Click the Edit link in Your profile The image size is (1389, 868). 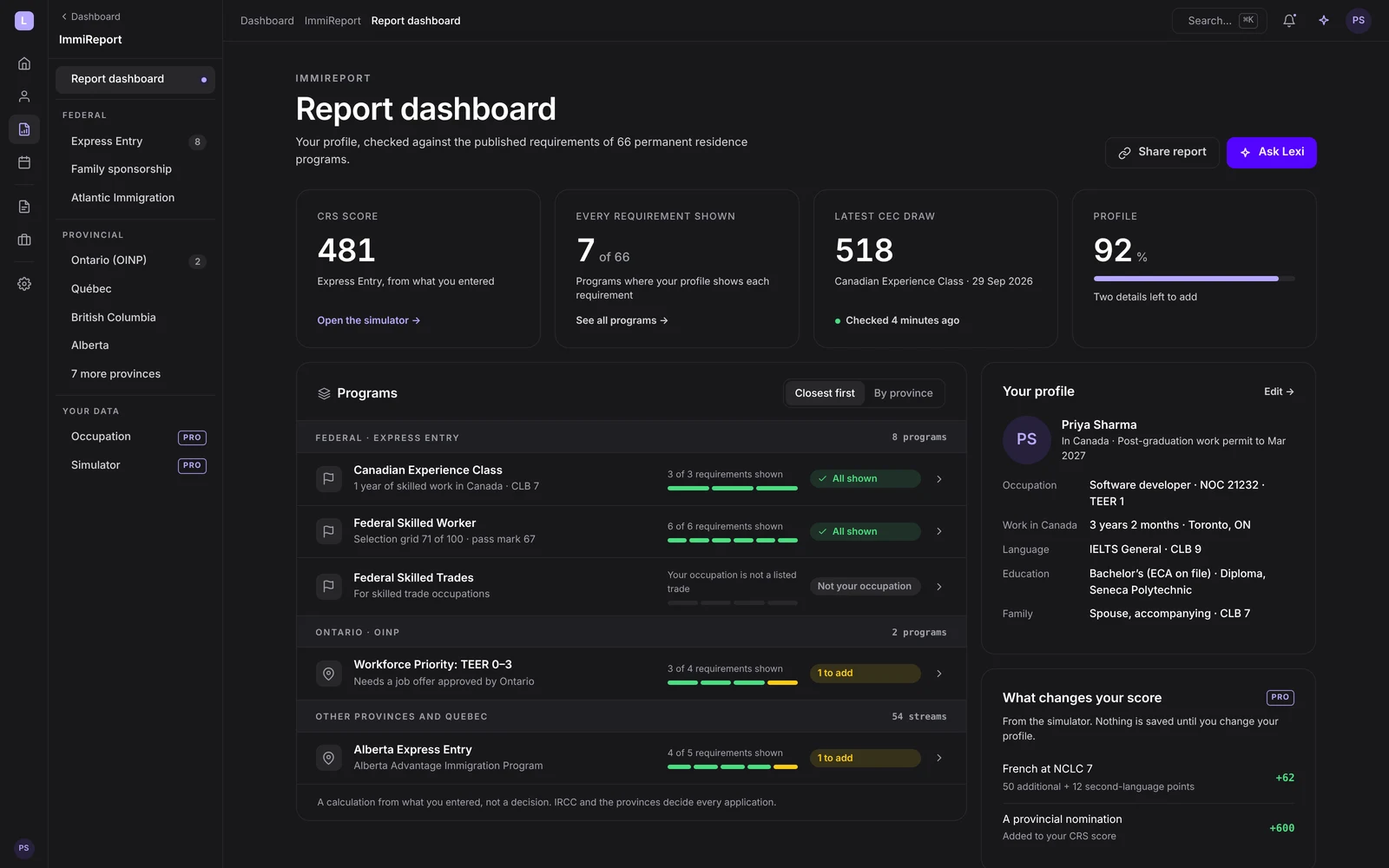(1279, 391)
